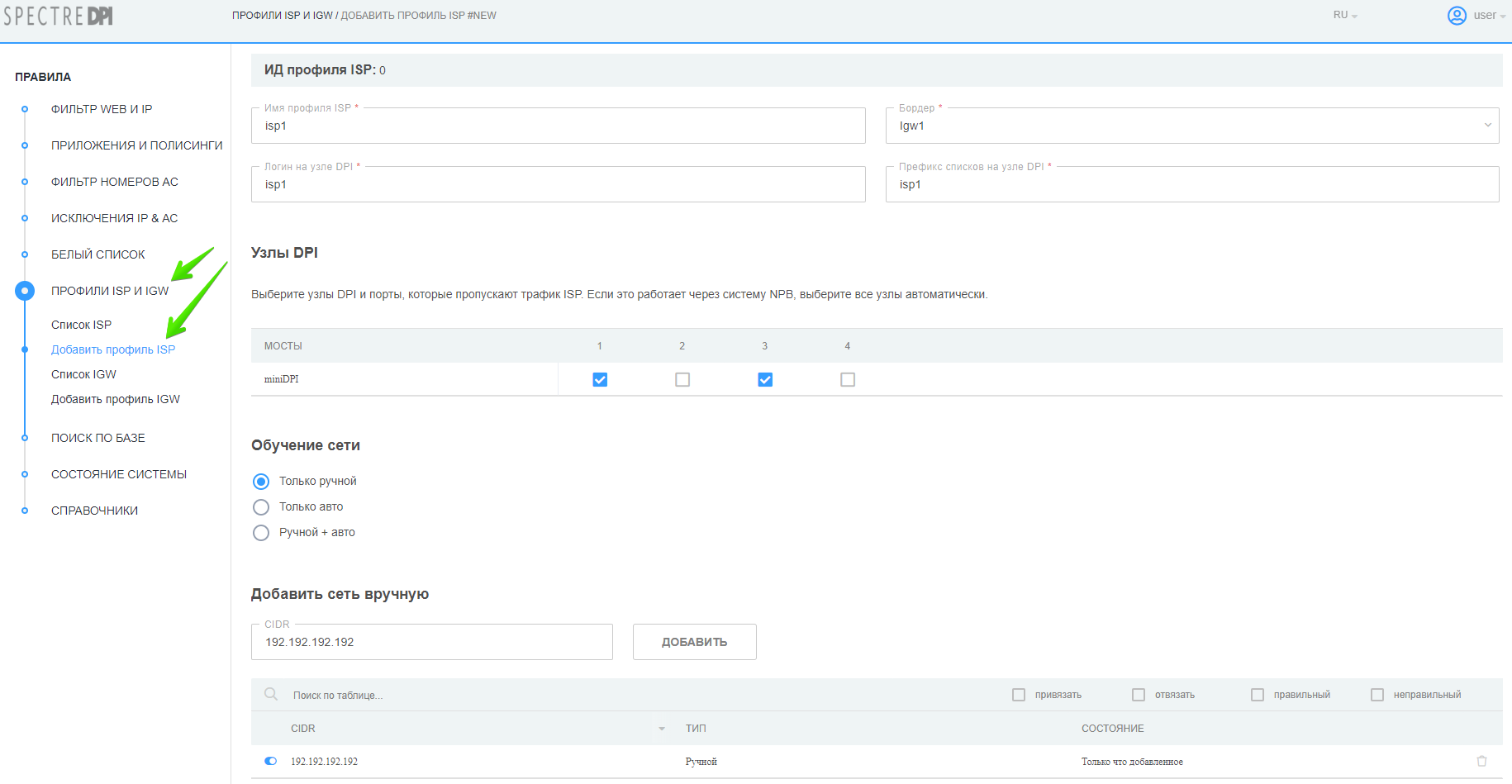Enable miniDPI bridge 2 checkbox
The height and width of the screenshot is (784, 1512).
click(682, 379)
